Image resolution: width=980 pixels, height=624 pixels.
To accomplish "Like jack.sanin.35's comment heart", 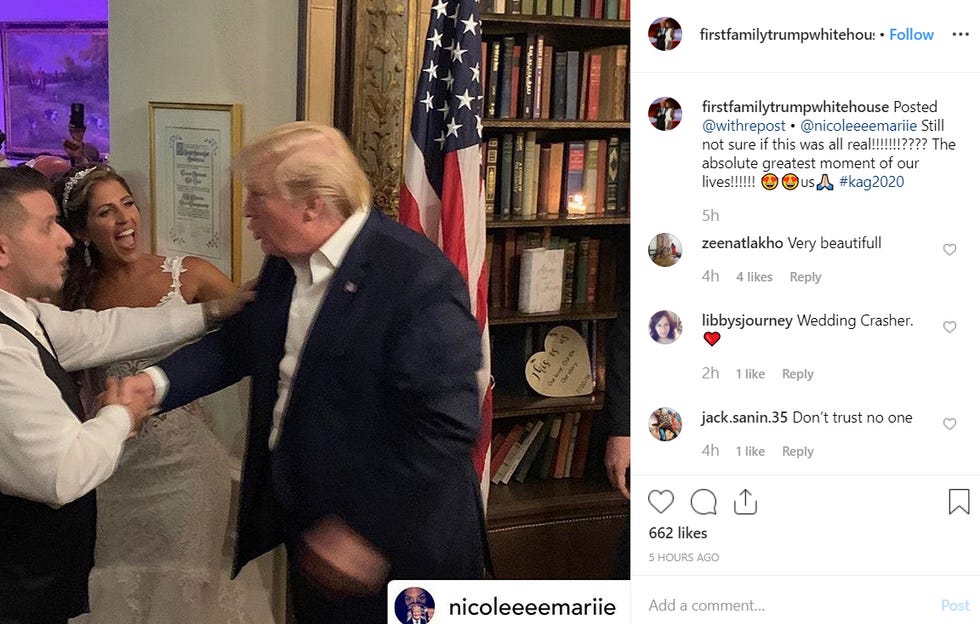I will pyautogui.click(x=949, y=424).
